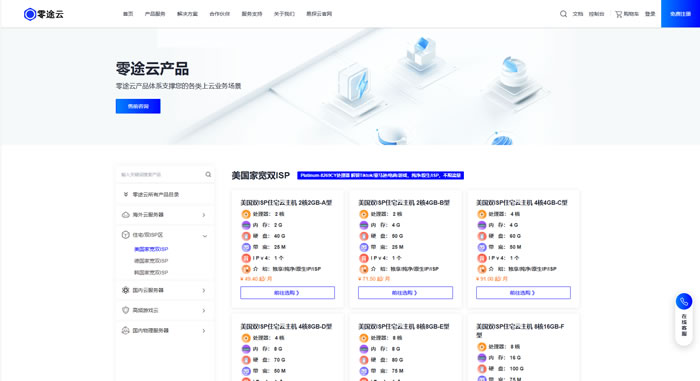Expand the 高防游戏云 chevron
This screenshot has height=381, width=700.
pyautogui.click(x=204, y=310)
